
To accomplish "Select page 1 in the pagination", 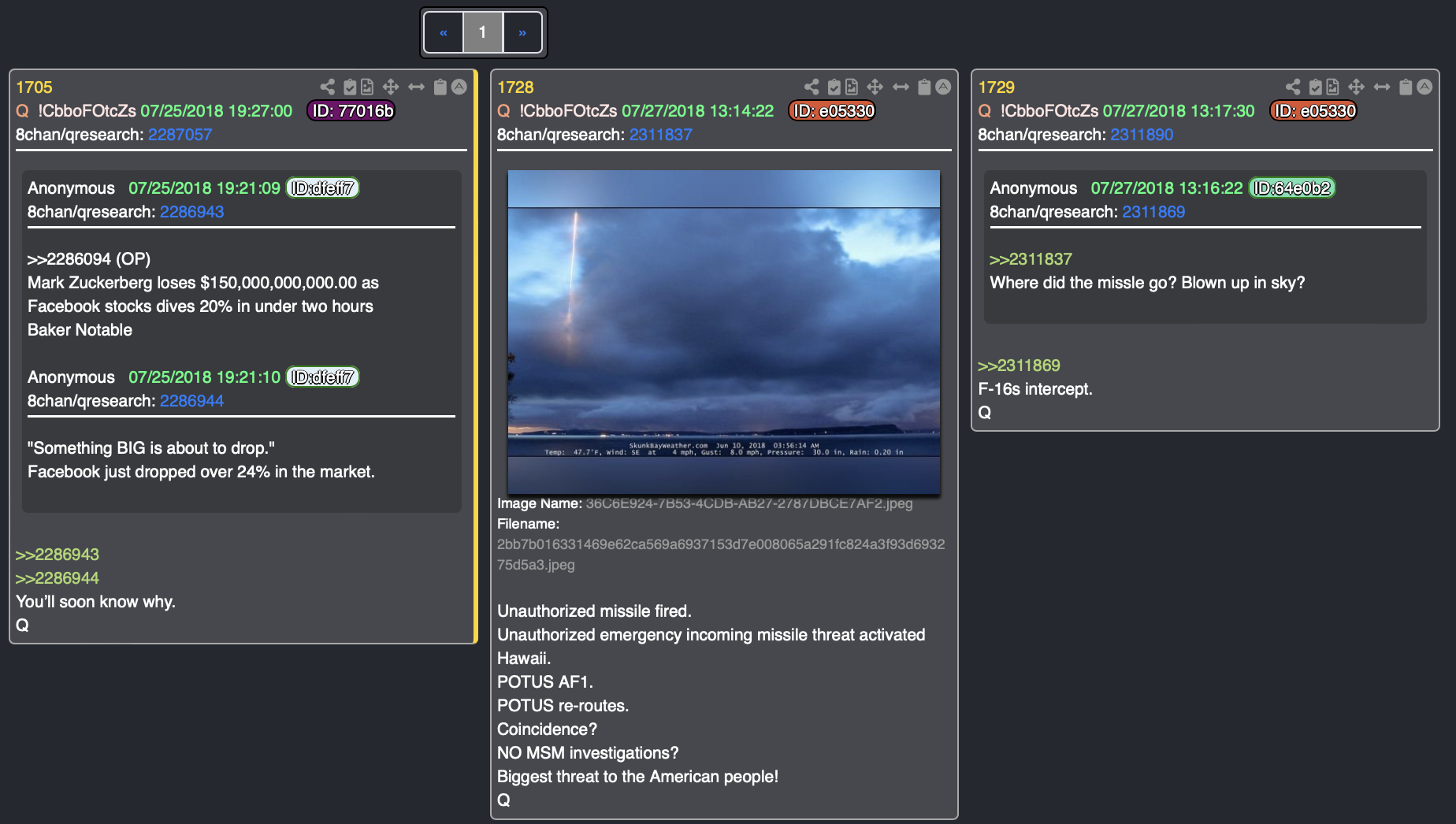I will [483, 32].
